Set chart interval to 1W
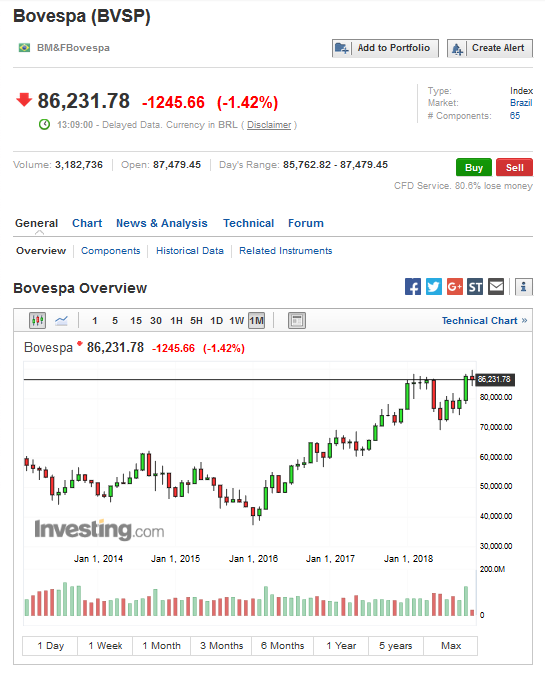545x678 pixels. tap(237, 321)
